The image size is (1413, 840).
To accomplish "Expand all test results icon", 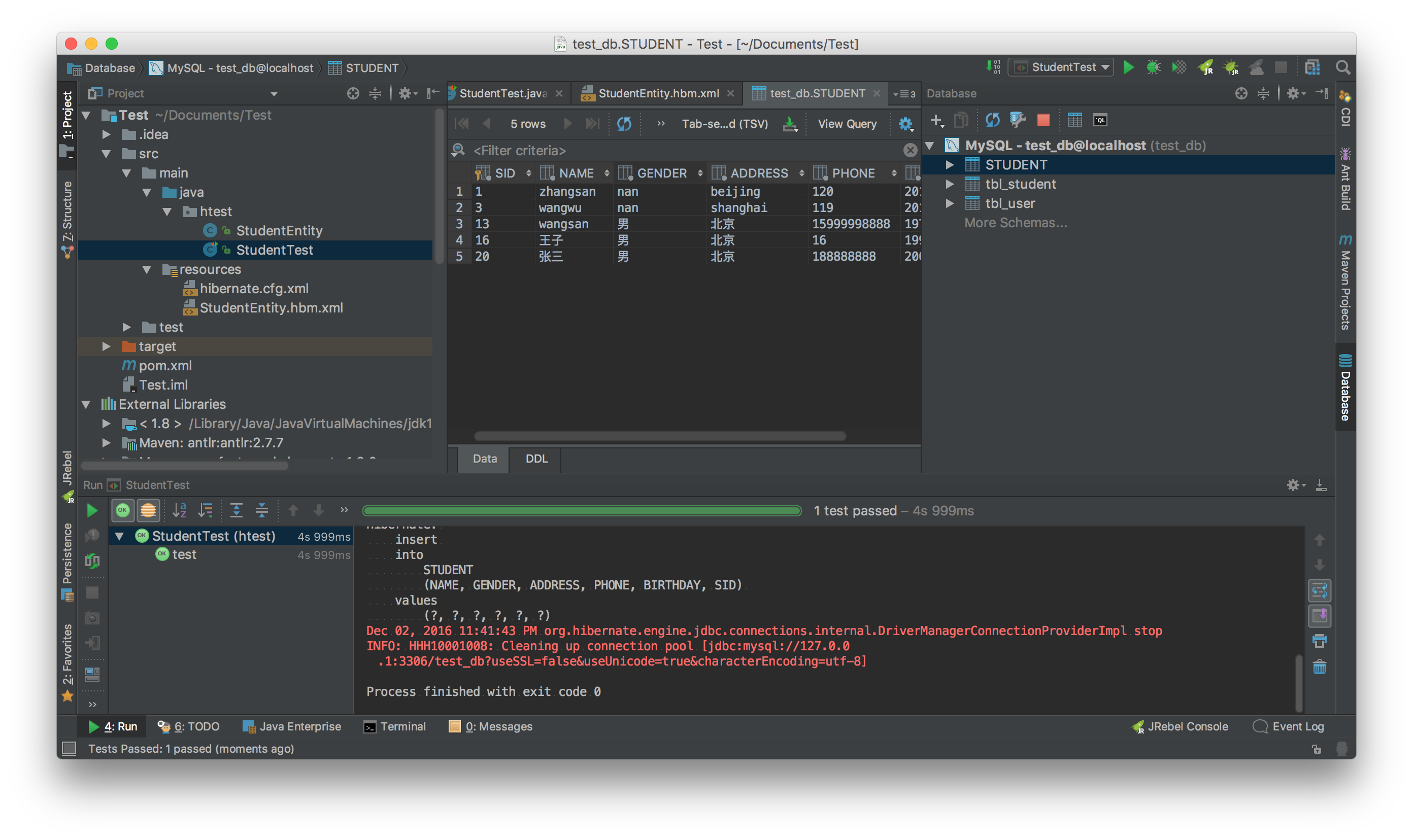I will point(236,511).
